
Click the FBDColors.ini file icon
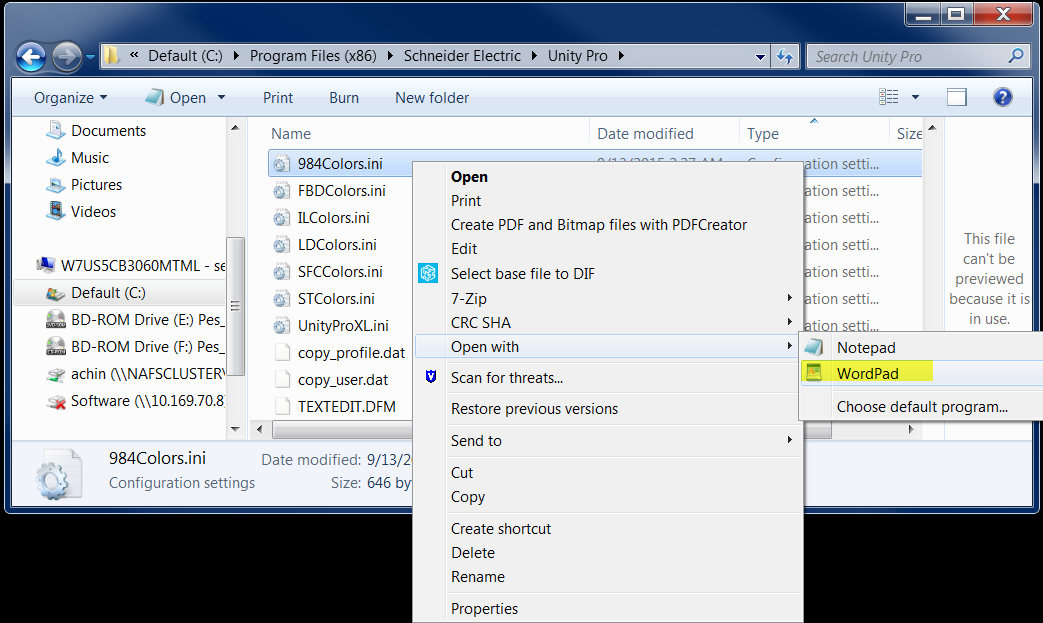click(x=281, y=191)
